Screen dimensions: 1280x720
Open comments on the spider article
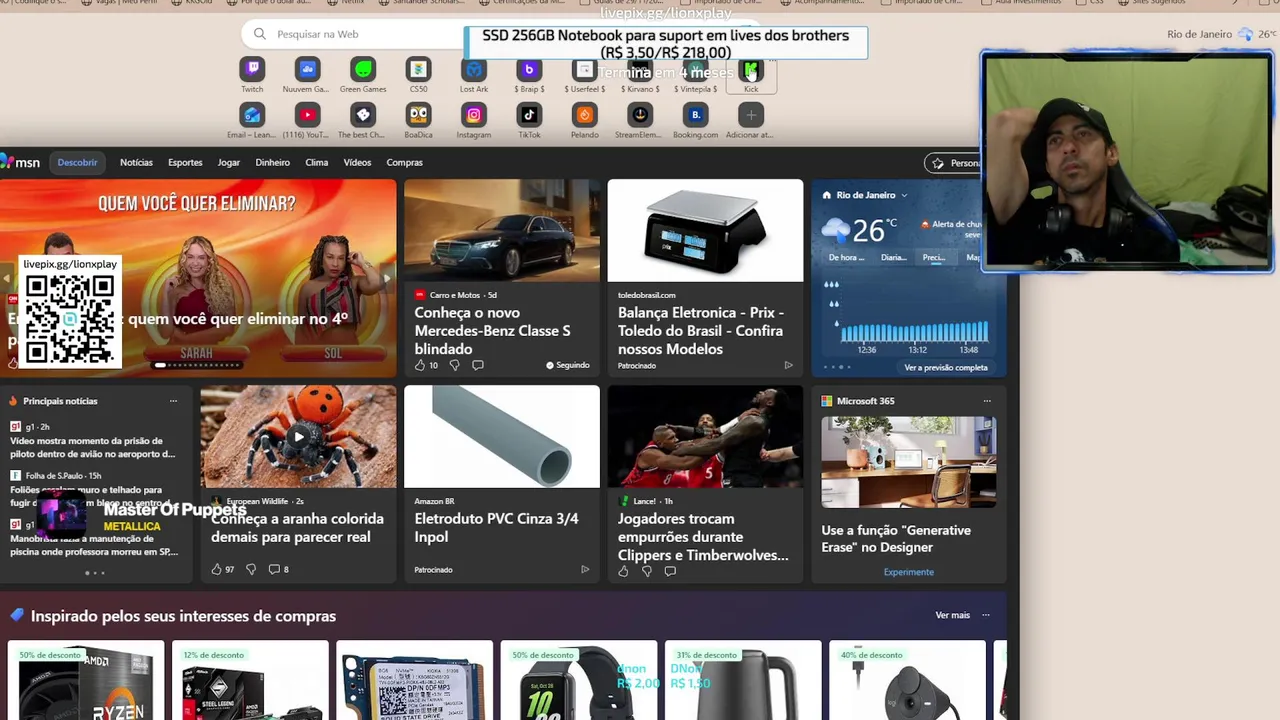pyautogui.click(x=274, y=569)
